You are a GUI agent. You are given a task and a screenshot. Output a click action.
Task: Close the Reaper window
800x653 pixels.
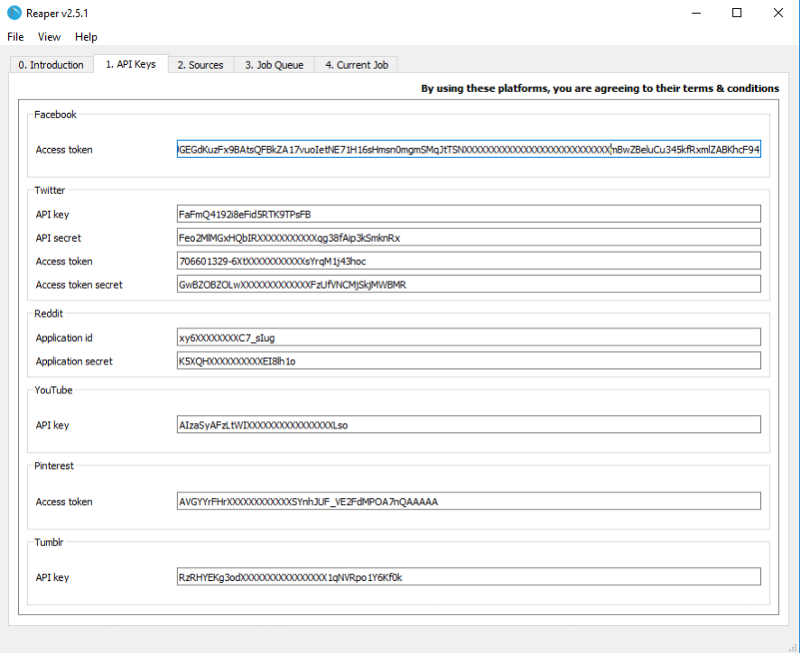pyautogui.click(x=778, y=13)
